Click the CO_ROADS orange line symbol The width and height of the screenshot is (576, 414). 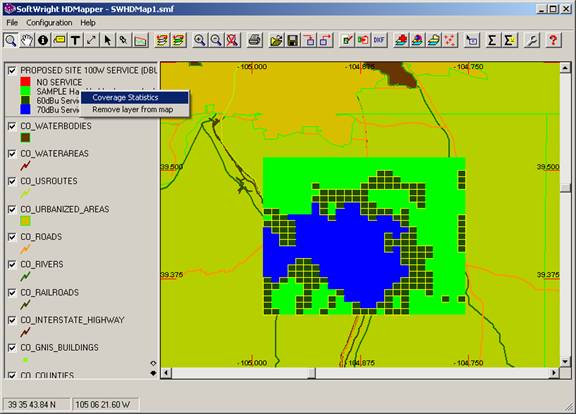coord(25,249)
